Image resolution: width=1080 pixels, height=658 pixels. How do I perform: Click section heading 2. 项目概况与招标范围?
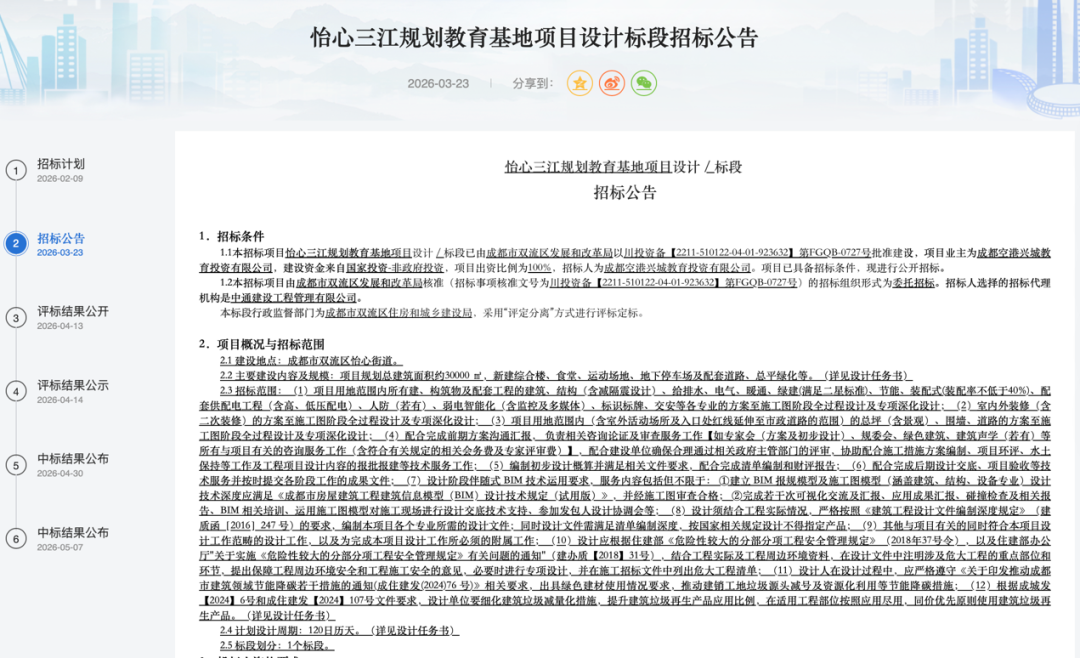[x=262, y=344]
